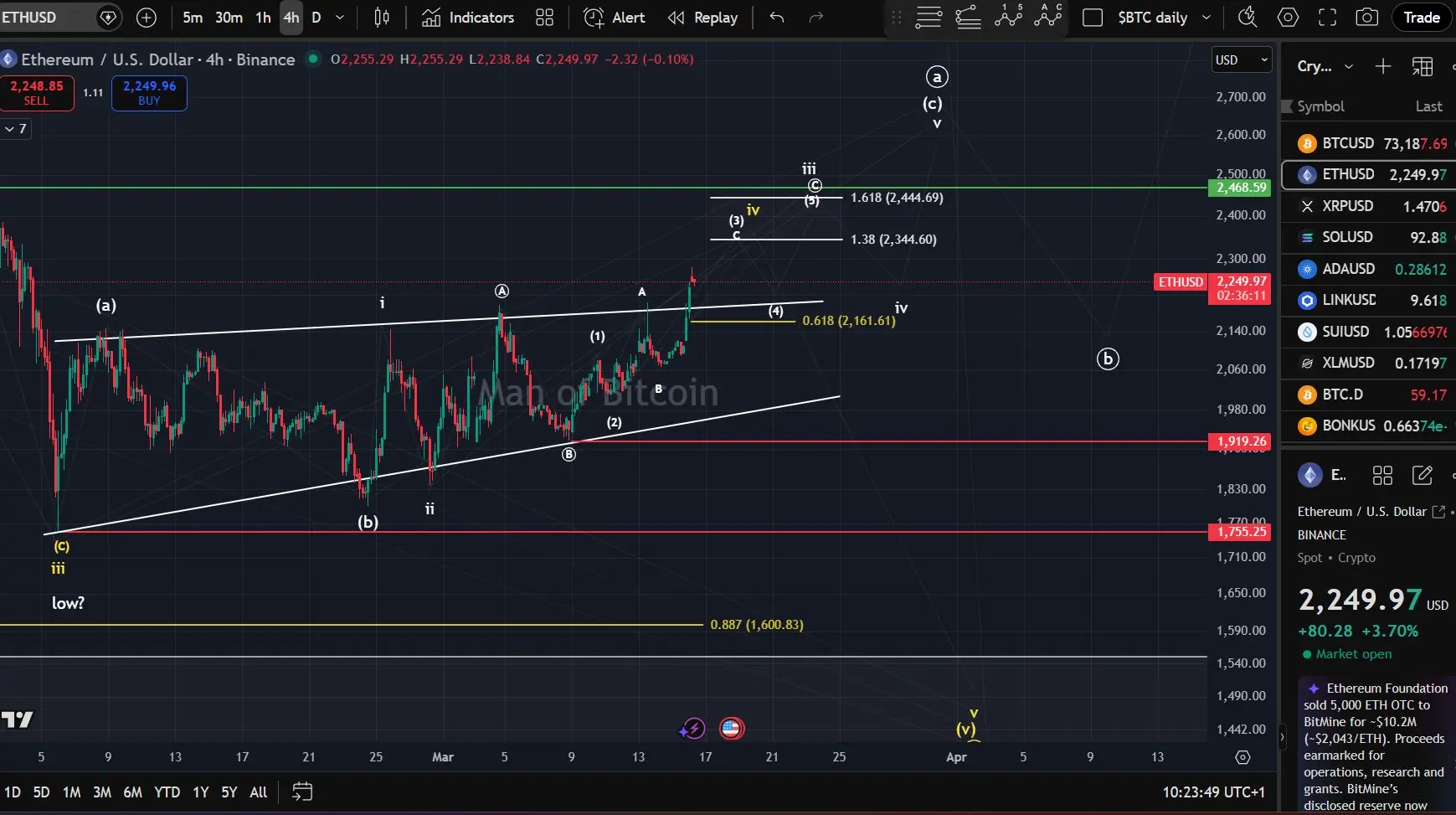Set the 1D date range
This screenshot has width=1456, height=815.
pyautogui.click(x=13, y=792)
